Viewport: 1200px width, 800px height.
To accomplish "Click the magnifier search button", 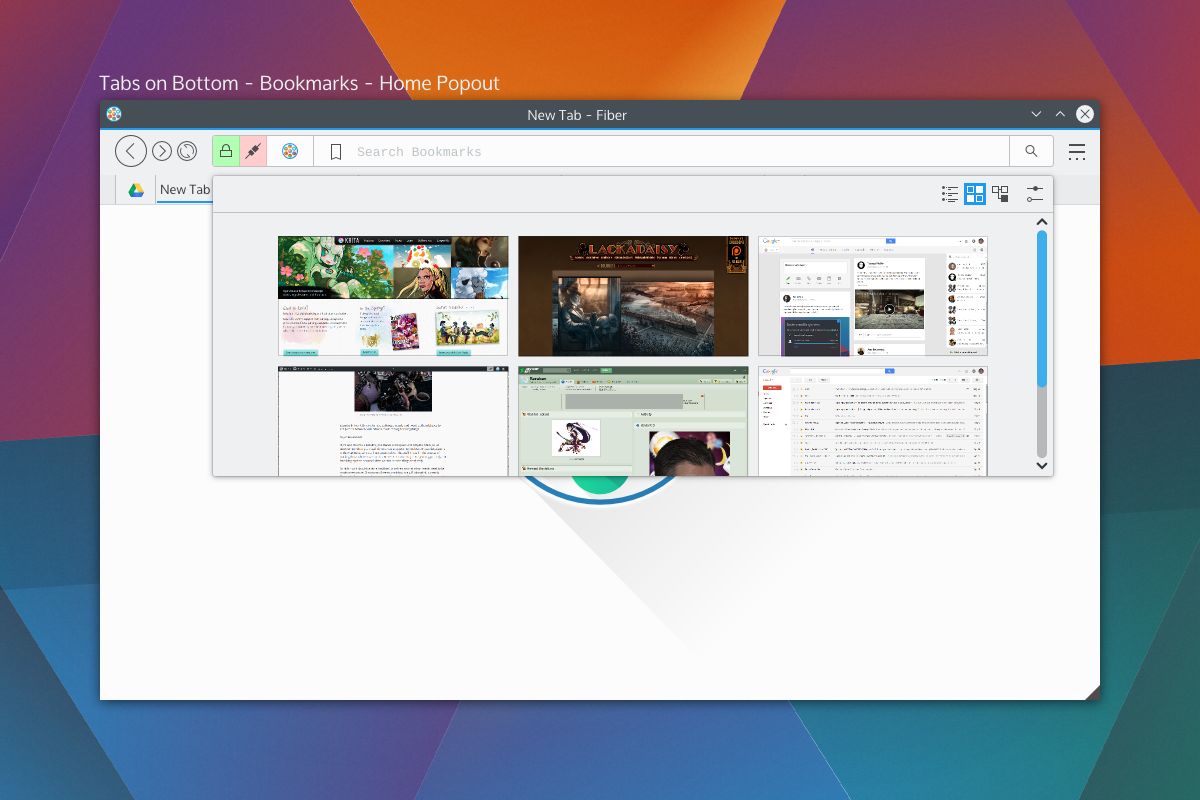I will (1031, 151).
